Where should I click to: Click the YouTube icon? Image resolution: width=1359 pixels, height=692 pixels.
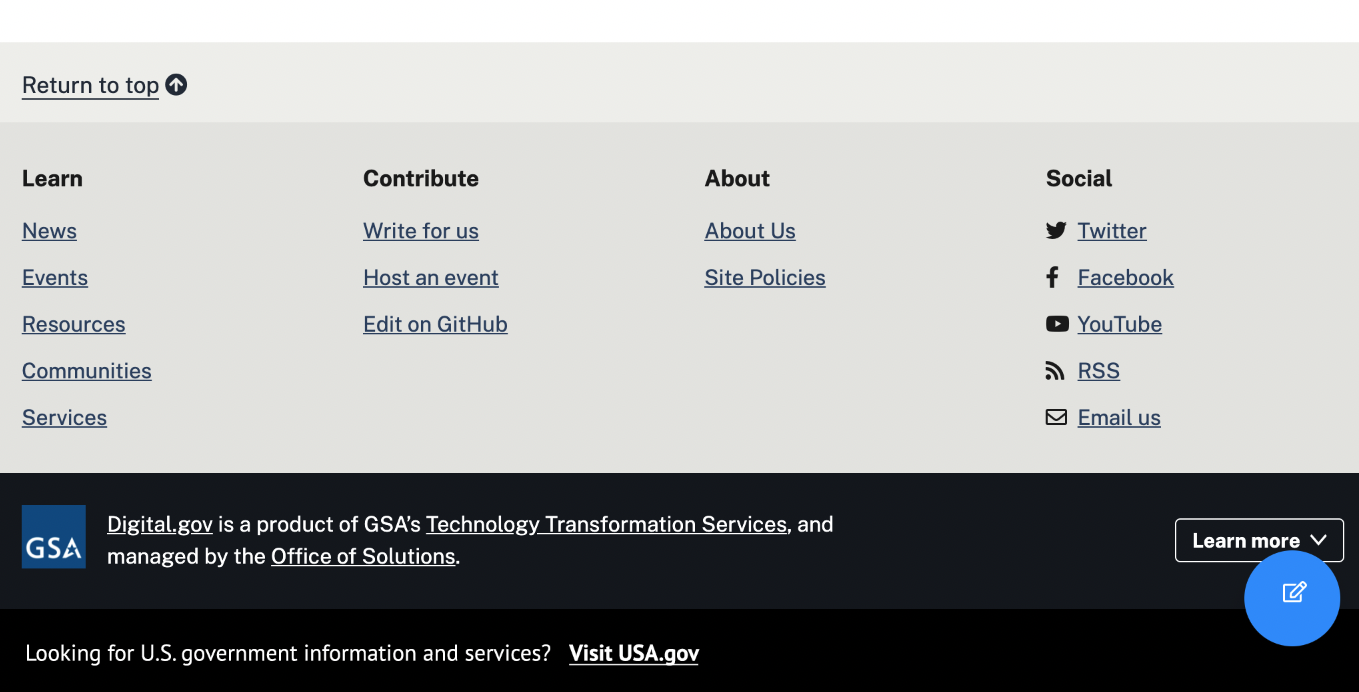(1056, 323)
